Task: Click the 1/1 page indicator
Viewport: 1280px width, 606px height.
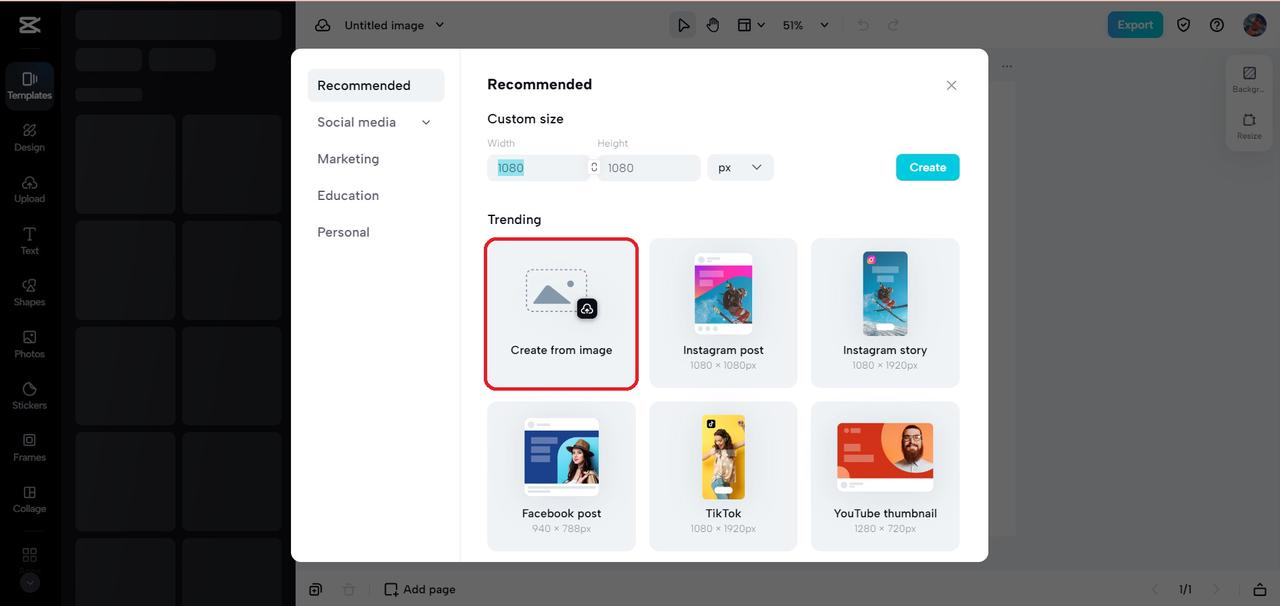Action: pyautogui.click(x=1185, y=589)
